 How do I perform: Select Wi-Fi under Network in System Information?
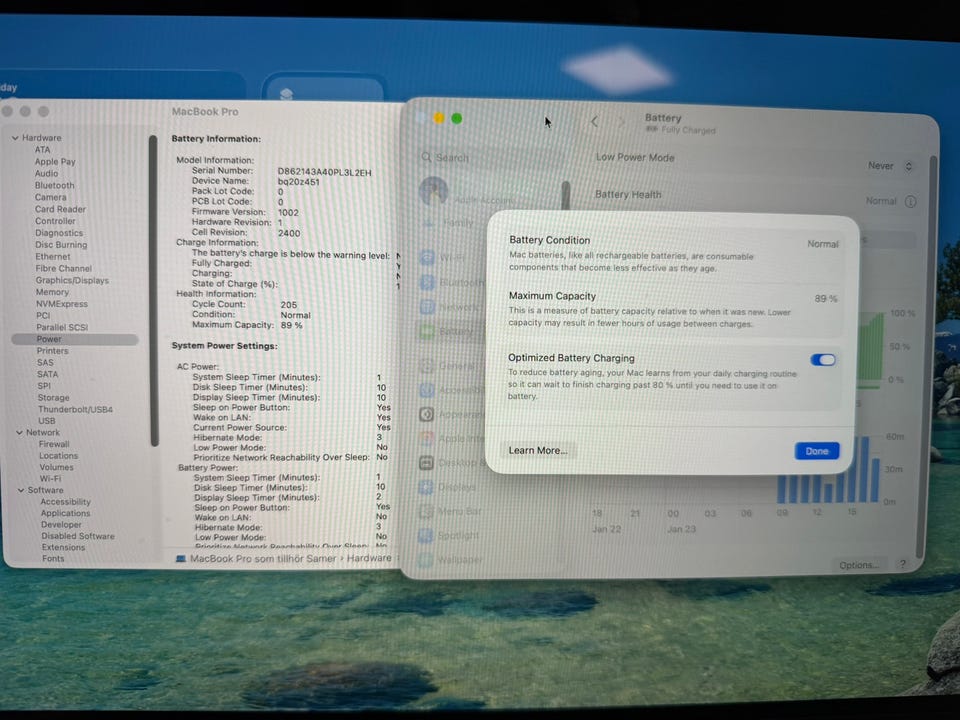coord(50,479)
